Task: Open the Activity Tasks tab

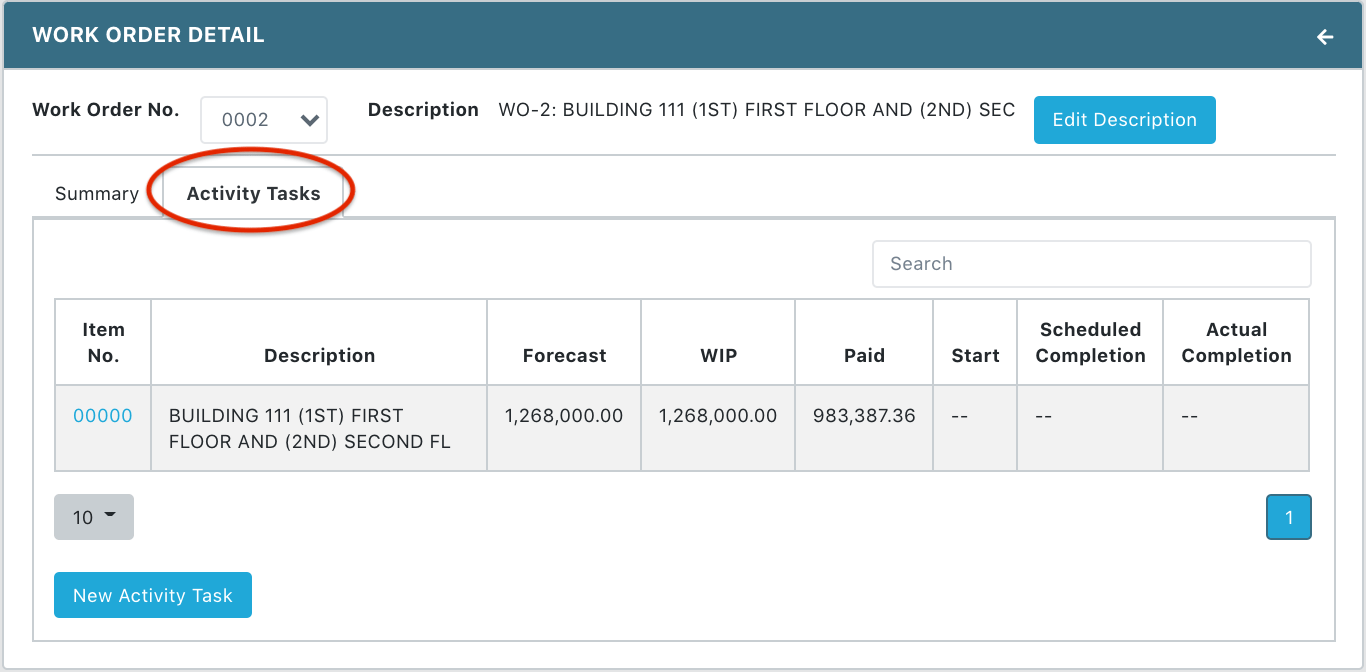Action: coord(252,193)
